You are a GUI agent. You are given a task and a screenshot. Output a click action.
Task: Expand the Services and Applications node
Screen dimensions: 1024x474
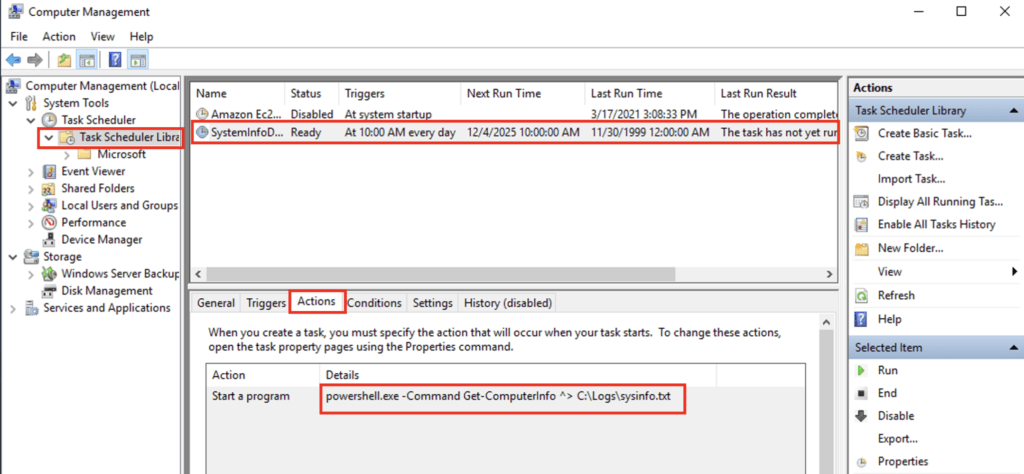click(x=13, y=308)
